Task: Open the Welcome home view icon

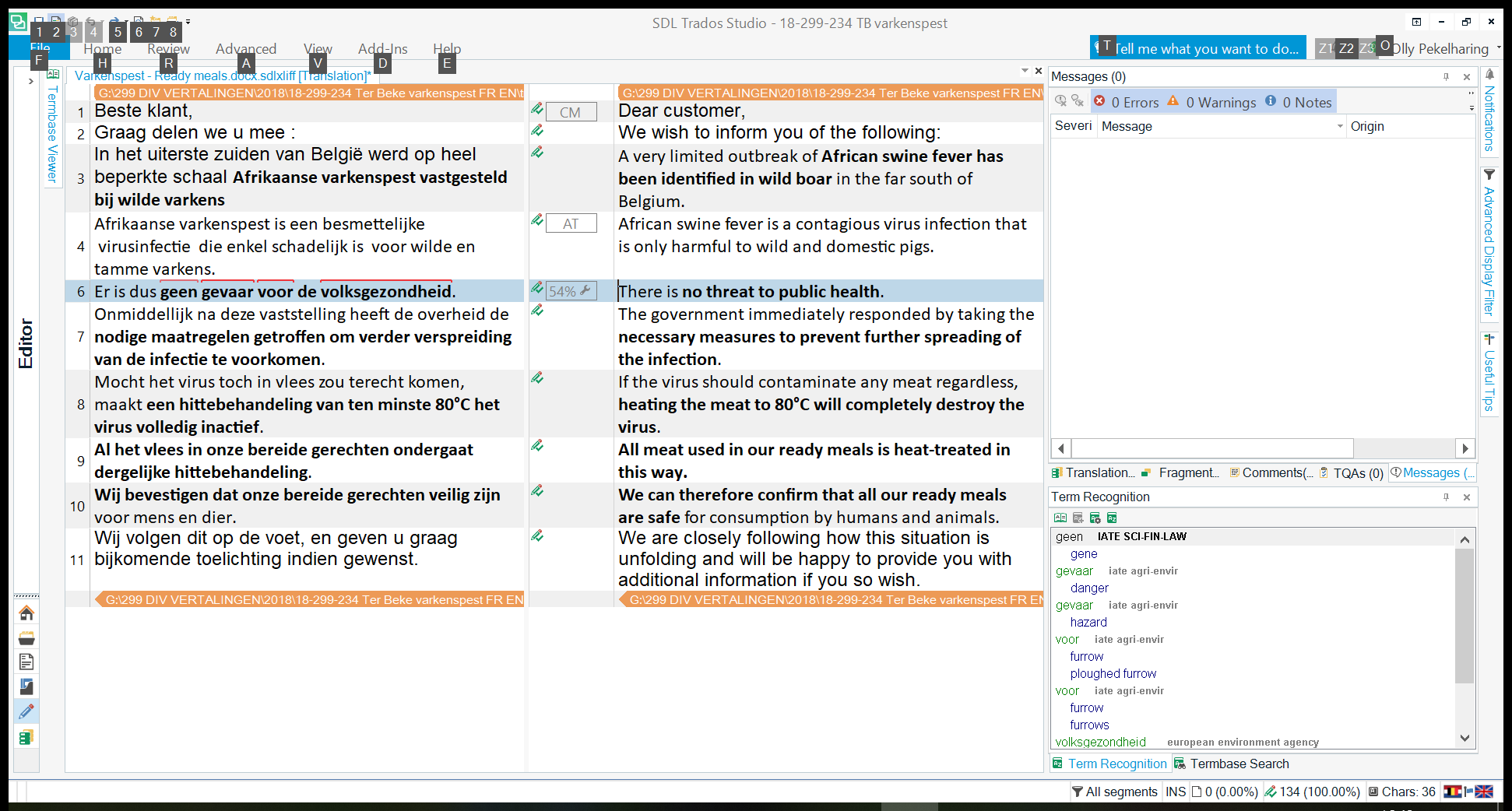Action: click(26, 613)
